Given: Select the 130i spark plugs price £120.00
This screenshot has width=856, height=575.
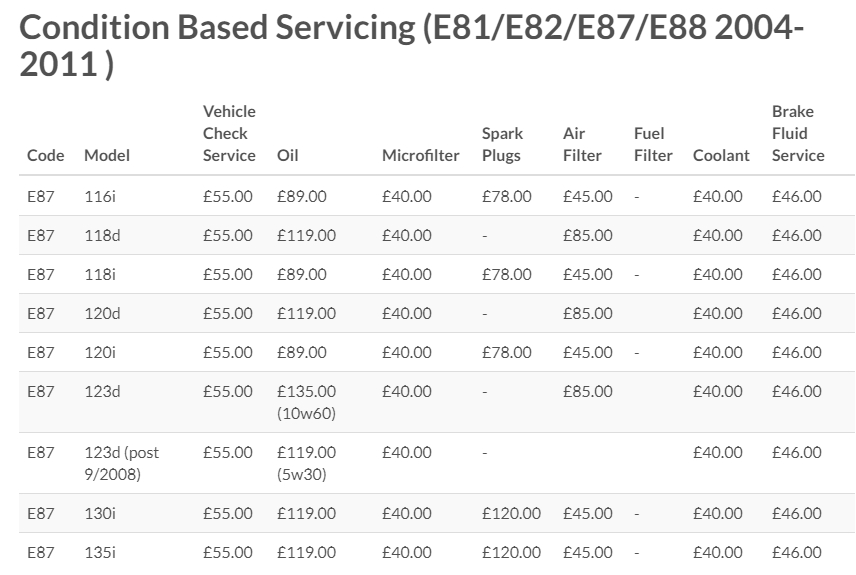Looking at the screenshot, I should [512, 513].
